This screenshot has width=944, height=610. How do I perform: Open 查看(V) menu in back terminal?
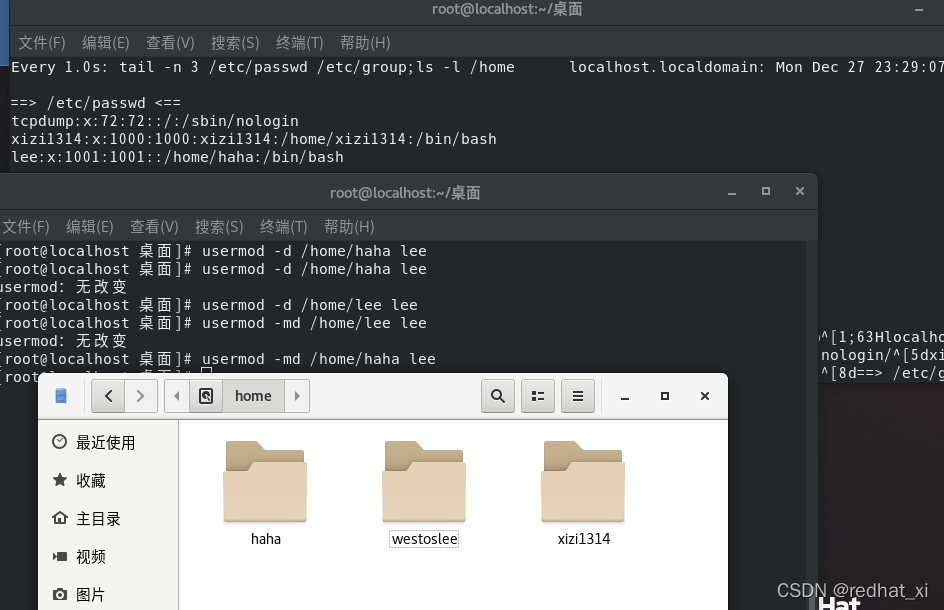(170, 43)
